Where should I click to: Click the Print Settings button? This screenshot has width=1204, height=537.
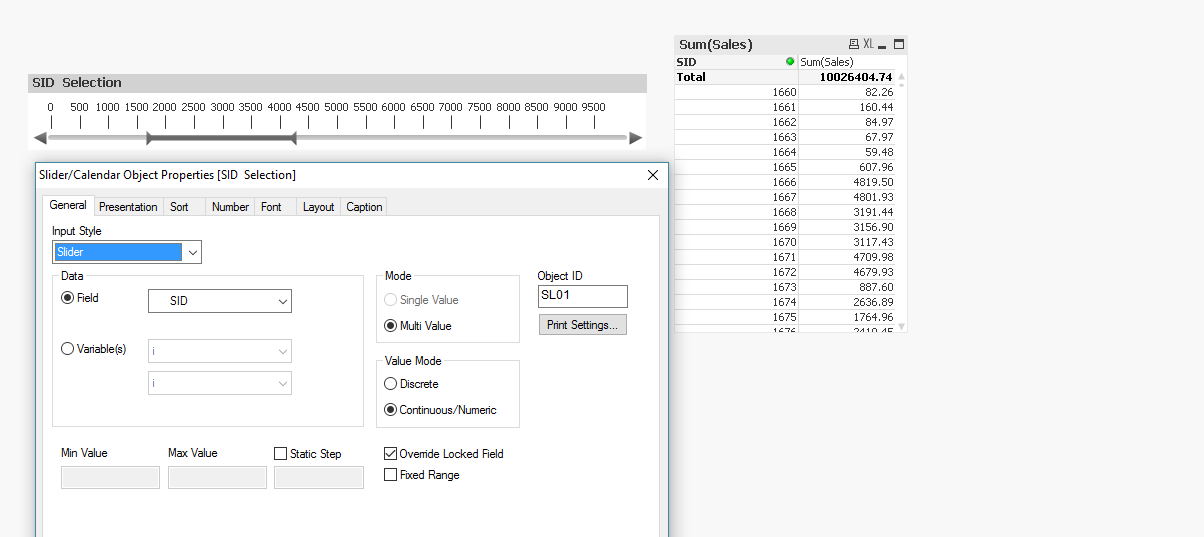pyautogui.click(x=582, y=325)
